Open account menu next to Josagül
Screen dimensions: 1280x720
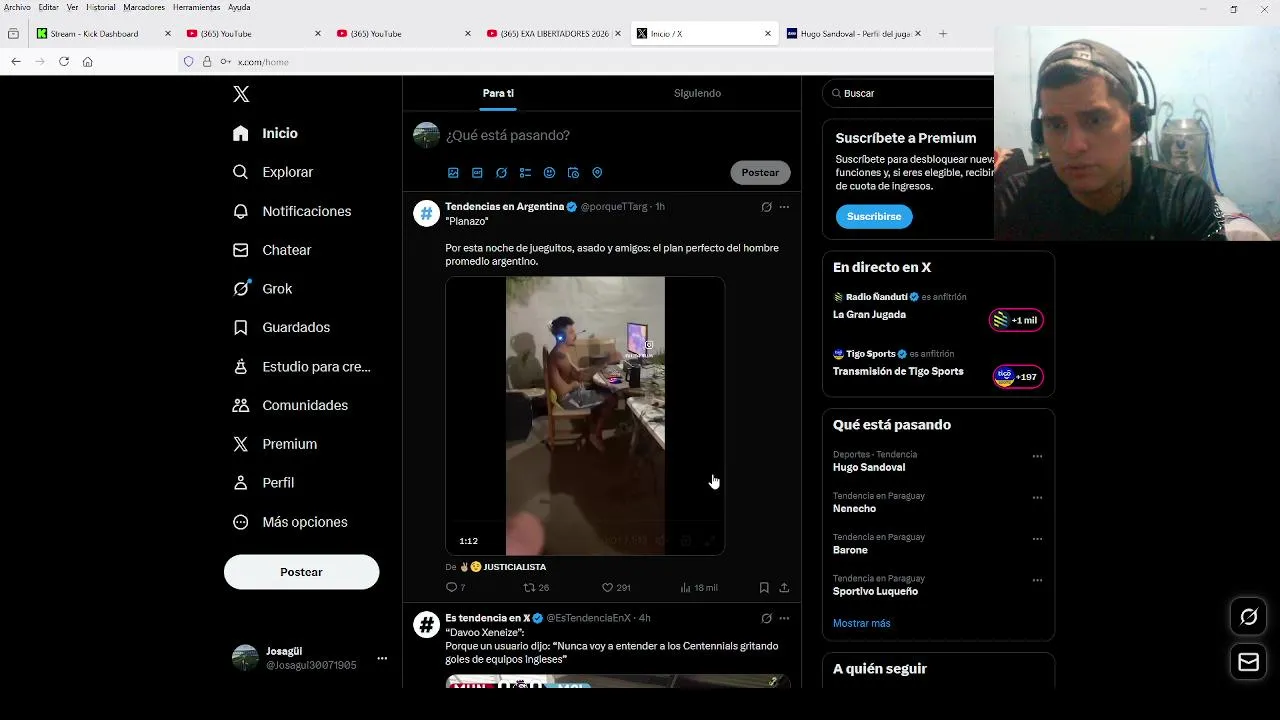[382, 659]
